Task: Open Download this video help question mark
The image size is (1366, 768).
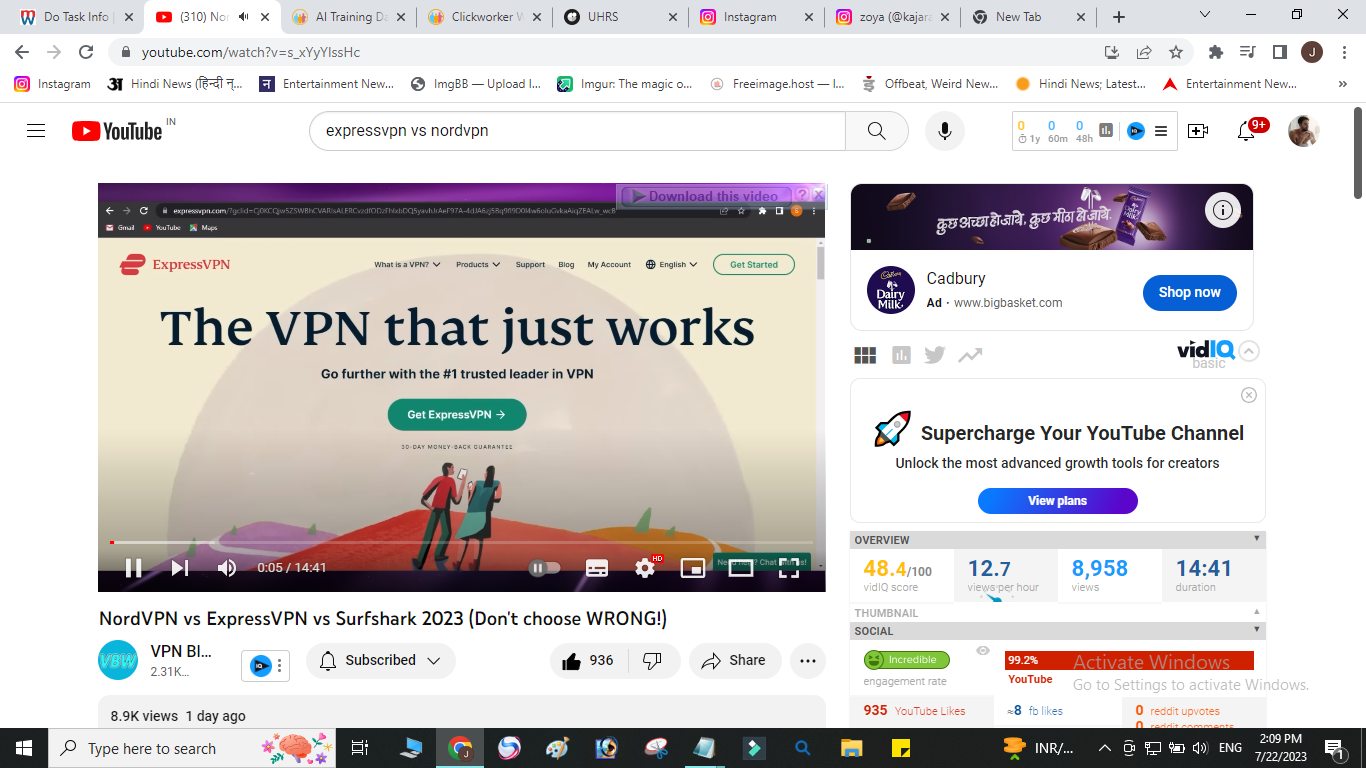Action: click(802, 195)
